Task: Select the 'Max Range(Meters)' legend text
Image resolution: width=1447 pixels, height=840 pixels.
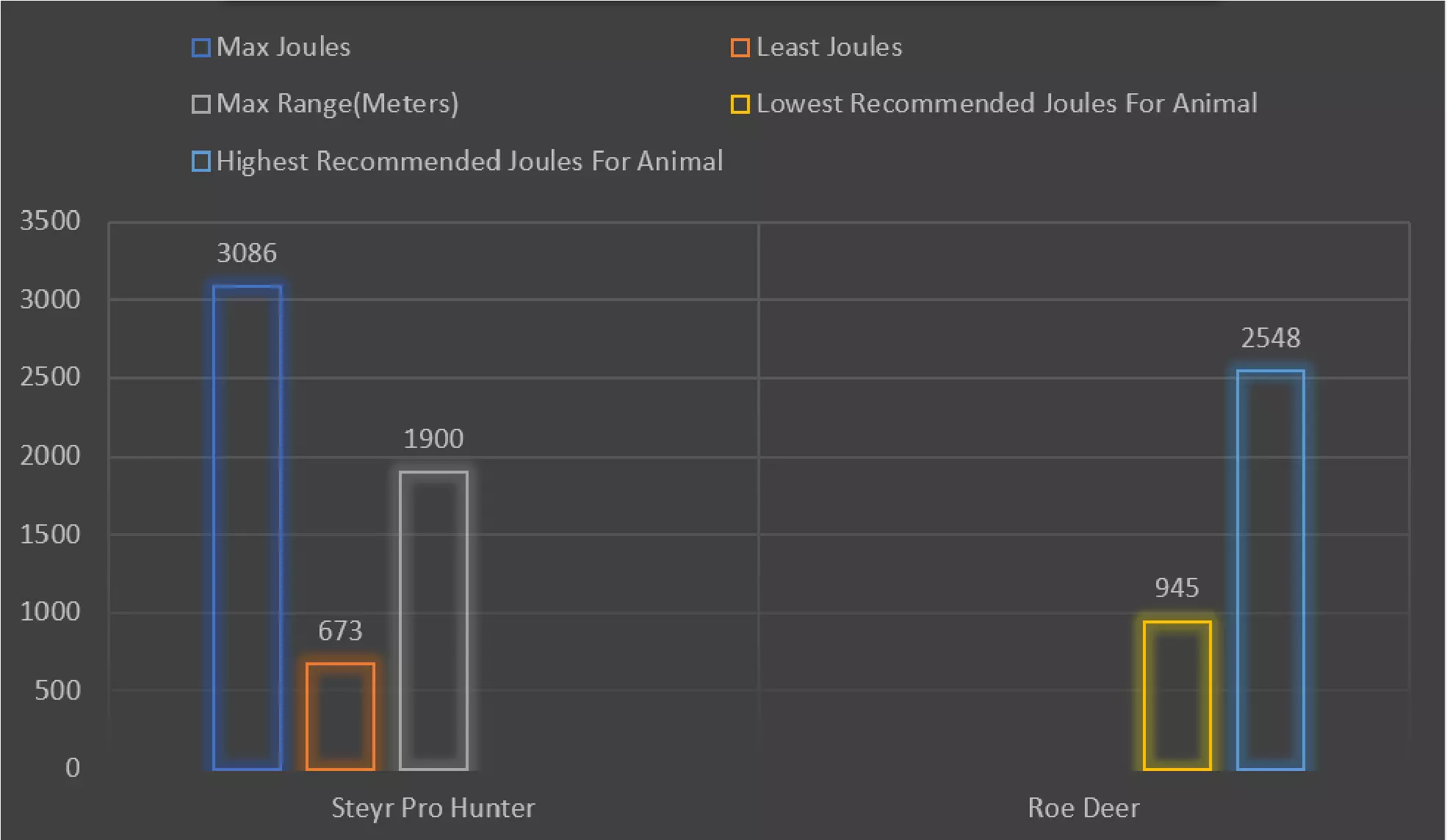Action: 337,104
